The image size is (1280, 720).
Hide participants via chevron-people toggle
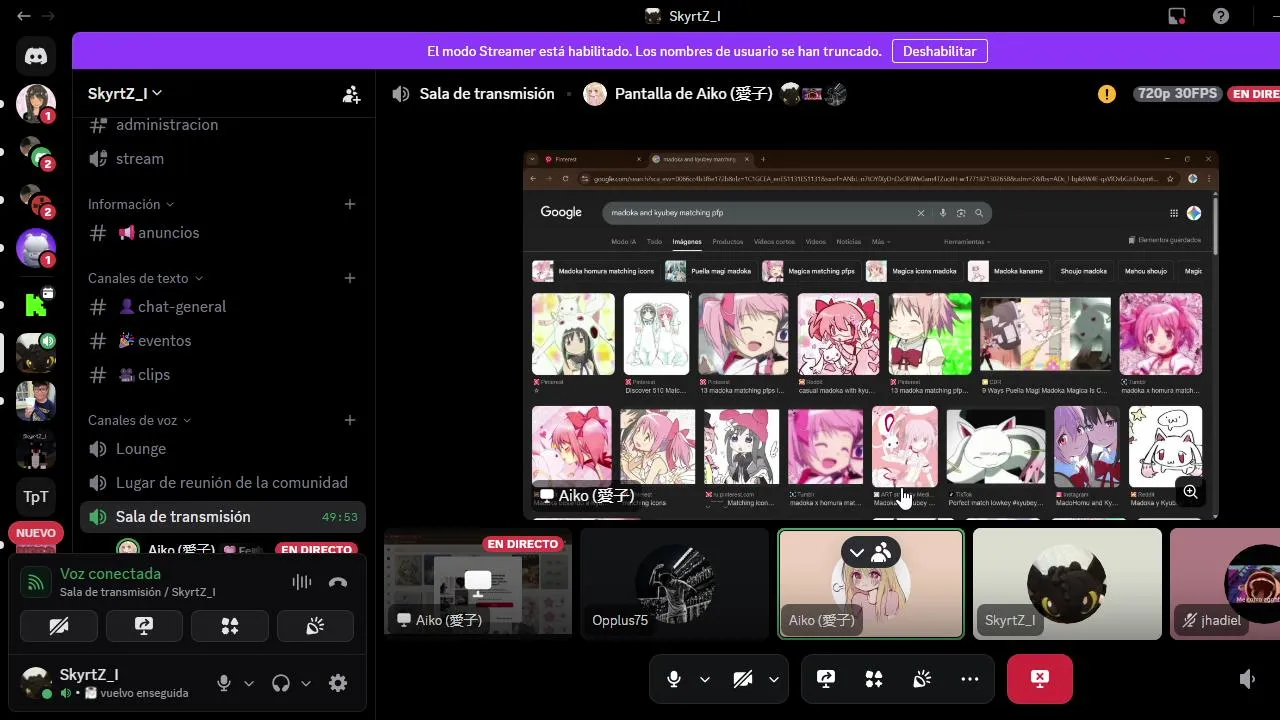[871, 551]
